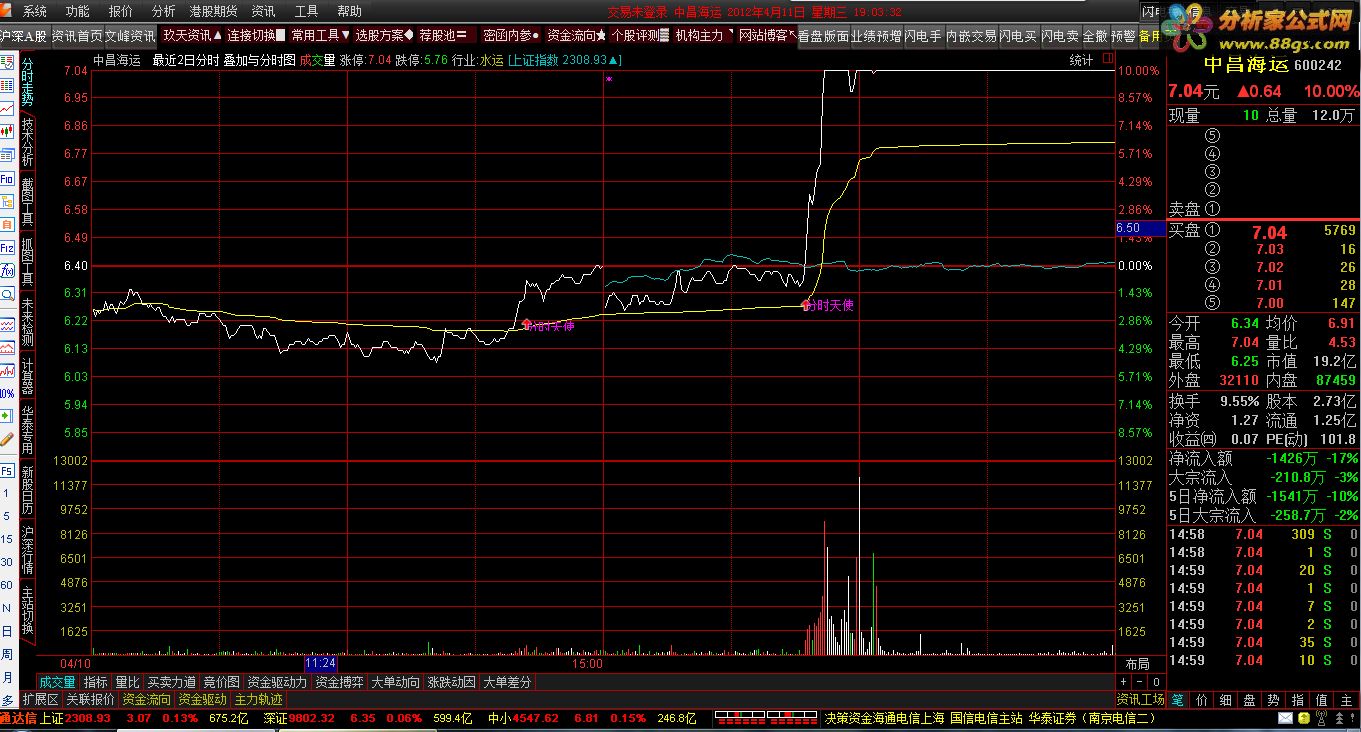Screen dimensions: 1361x732
Task: Select the 沪深行情 sidebar tab
Action: [28, 550]
